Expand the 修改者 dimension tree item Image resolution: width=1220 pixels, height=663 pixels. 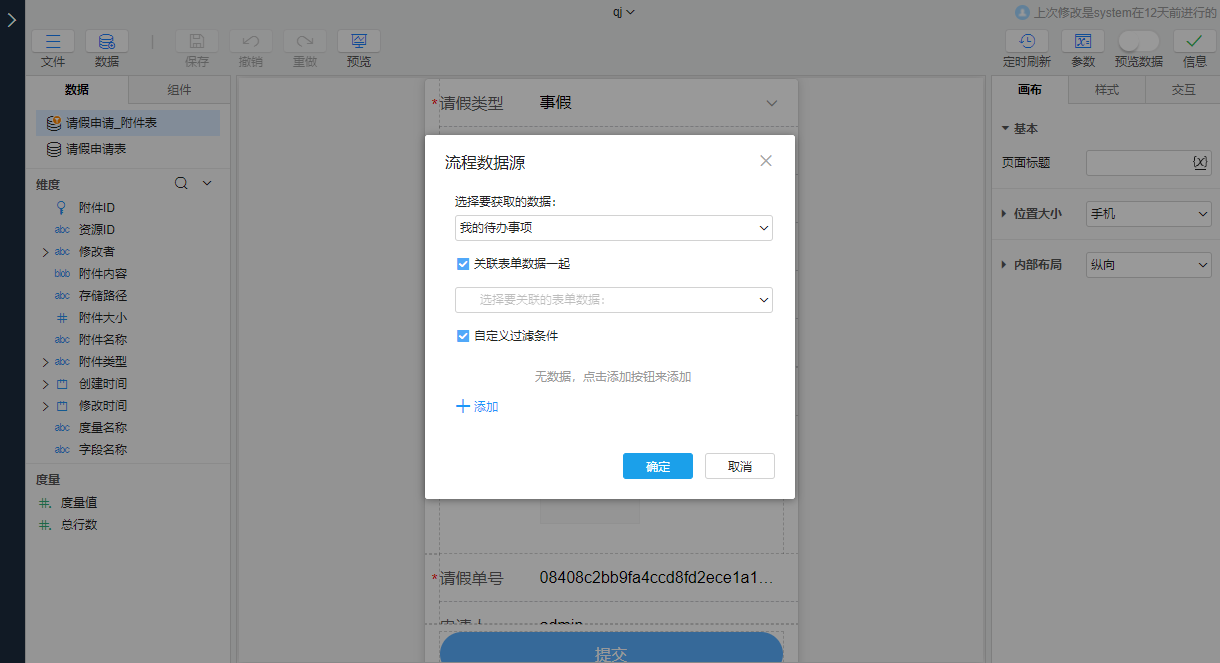(x=45, y=252)
